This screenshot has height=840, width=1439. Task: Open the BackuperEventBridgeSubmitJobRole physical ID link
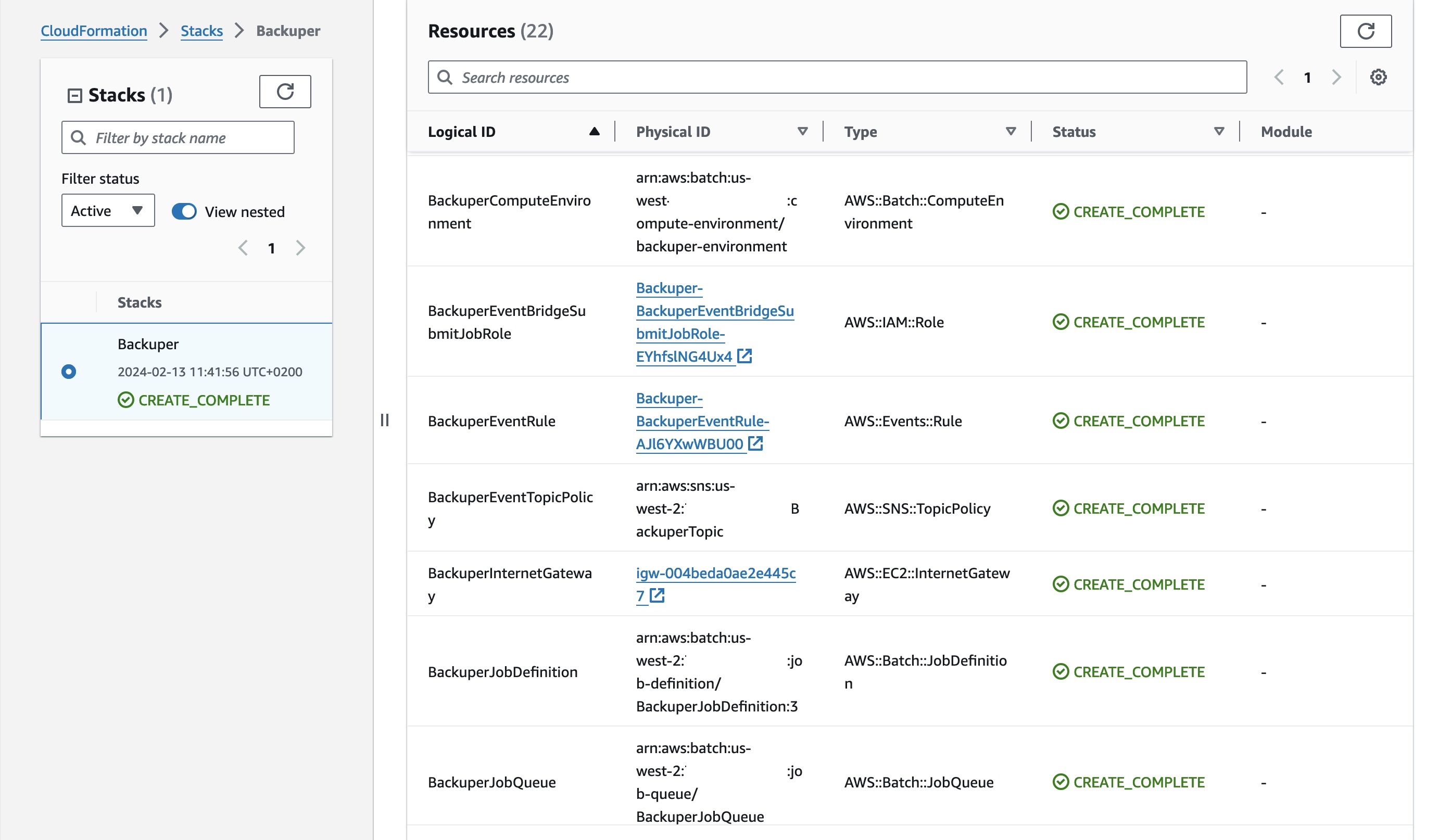714,323
